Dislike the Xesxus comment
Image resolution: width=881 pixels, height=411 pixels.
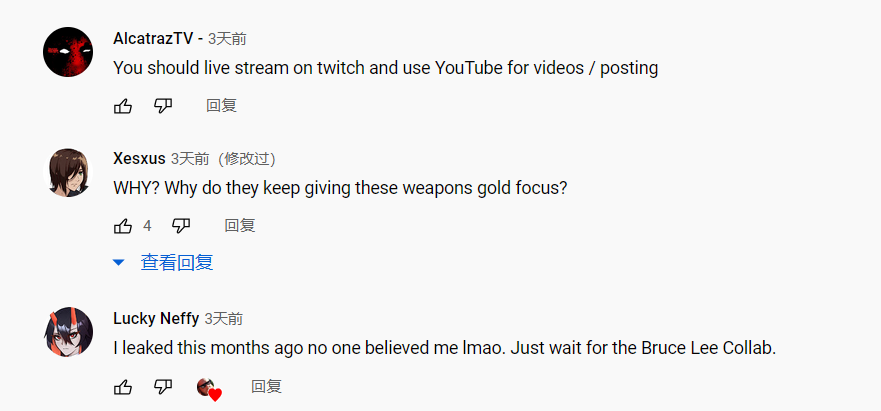point(181,226)
